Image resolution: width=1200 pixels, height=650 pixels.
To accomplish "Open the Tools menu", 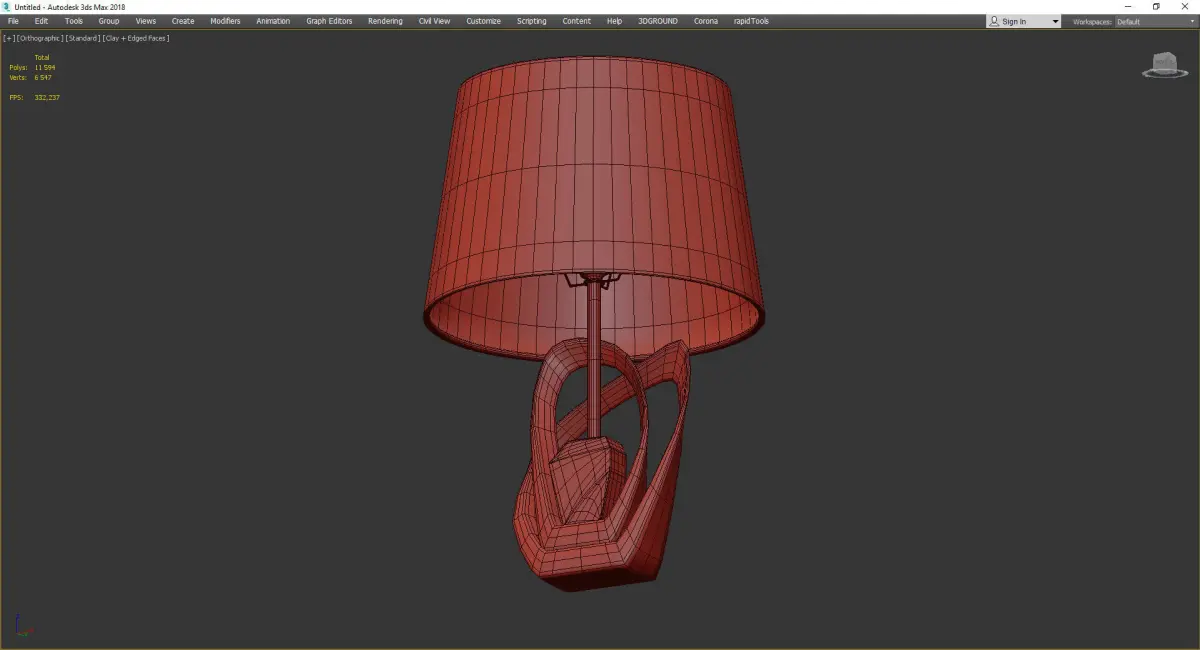I will coord(74,21).
